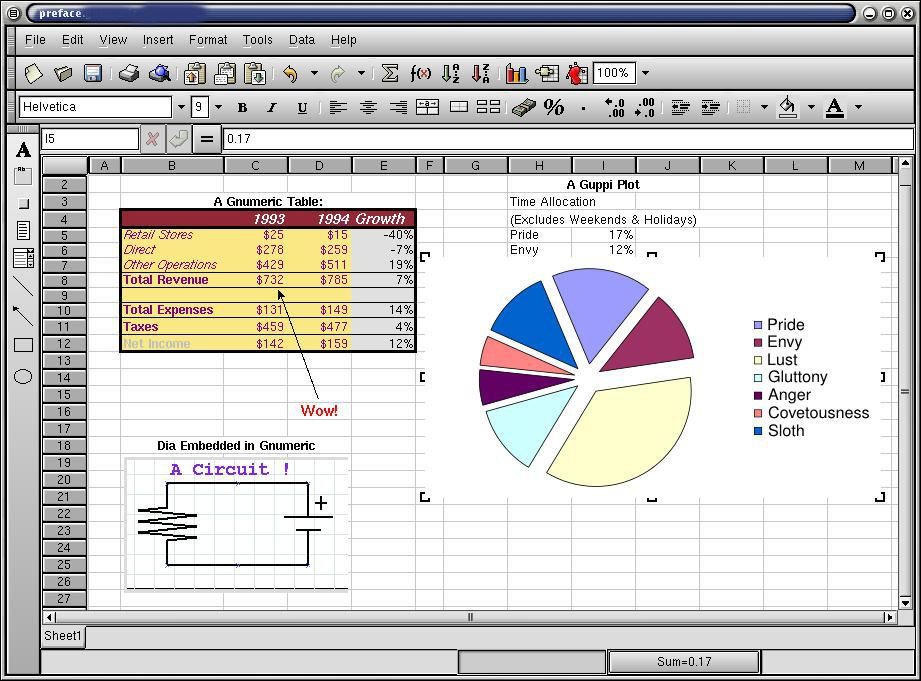The width and height of the screenshot is (921, 681).
Task: Open the Insert menu
Action: click(x=158, y=40)
